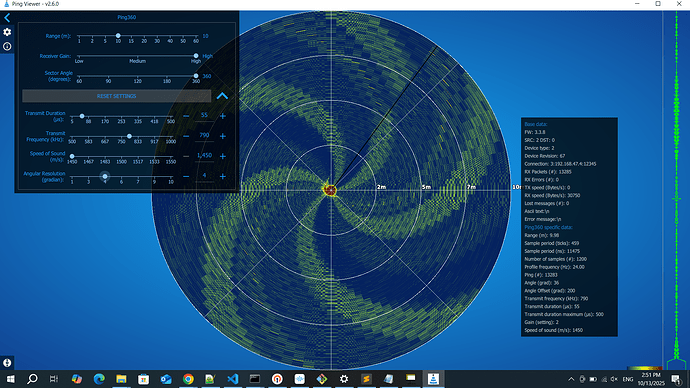Click the Transmit Frequency slider handle

pyautogui.click(x=129, y=136)
